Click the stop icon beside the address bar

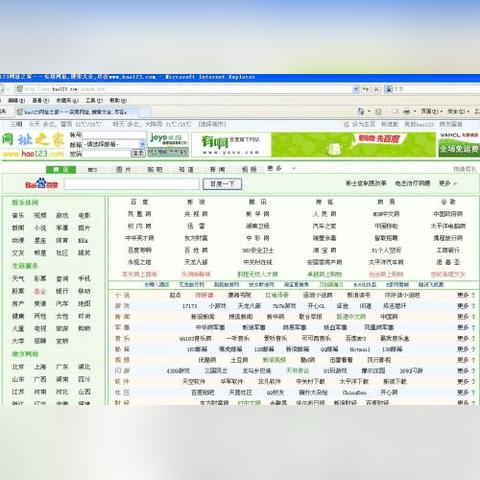pos(376,89)
